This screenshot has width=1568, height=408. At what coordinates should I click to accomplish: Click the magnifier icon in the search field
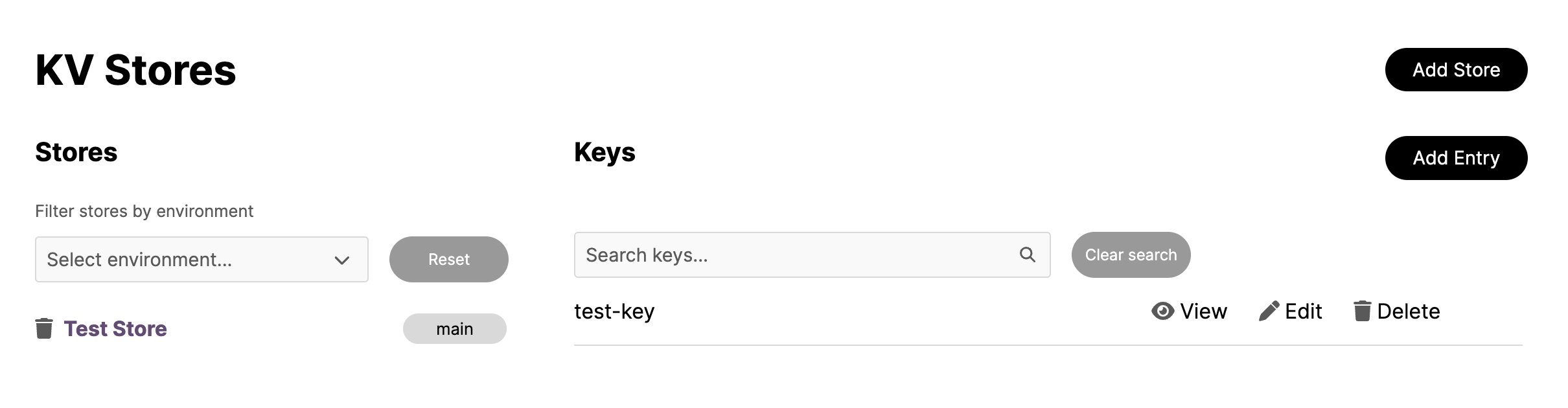click(1027, 255)
